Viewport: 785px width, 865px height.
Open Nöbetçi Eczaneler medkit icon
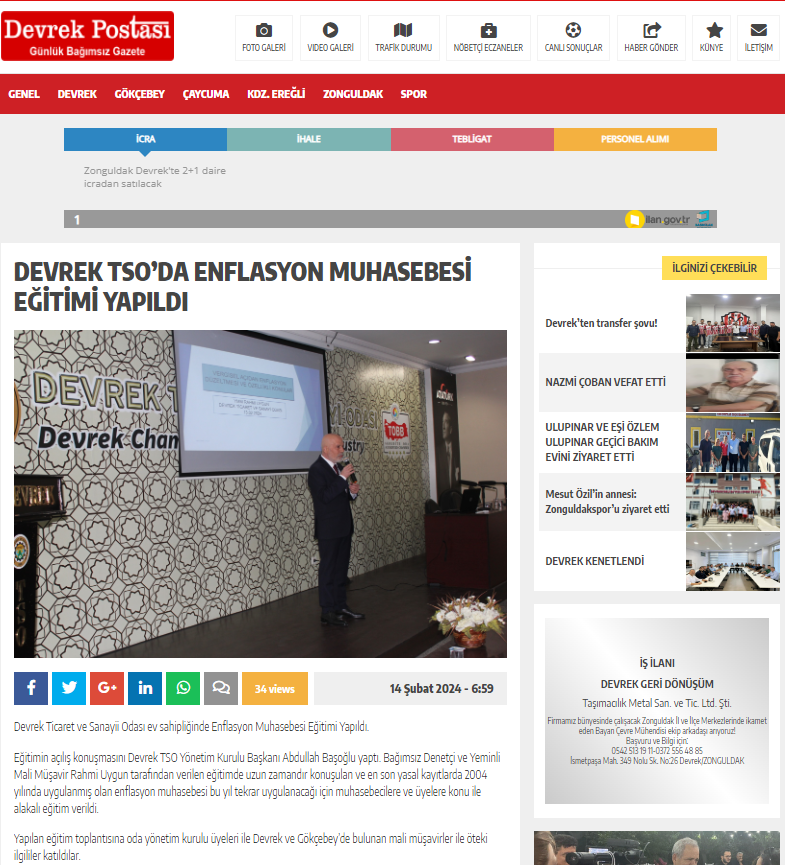[x=488, y=30]
